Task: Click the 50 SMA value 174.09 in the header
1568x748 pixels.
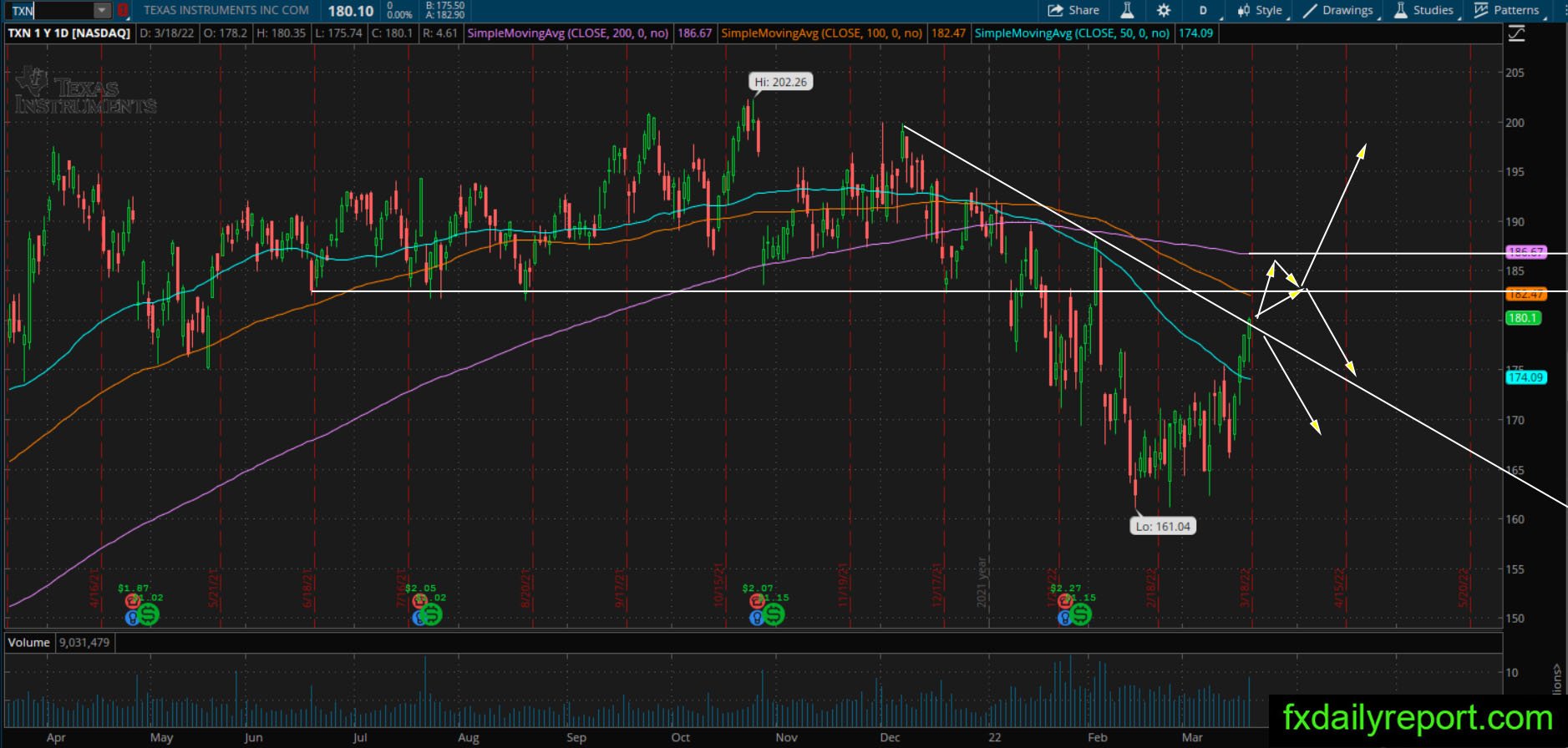Action: (1195, 33)
